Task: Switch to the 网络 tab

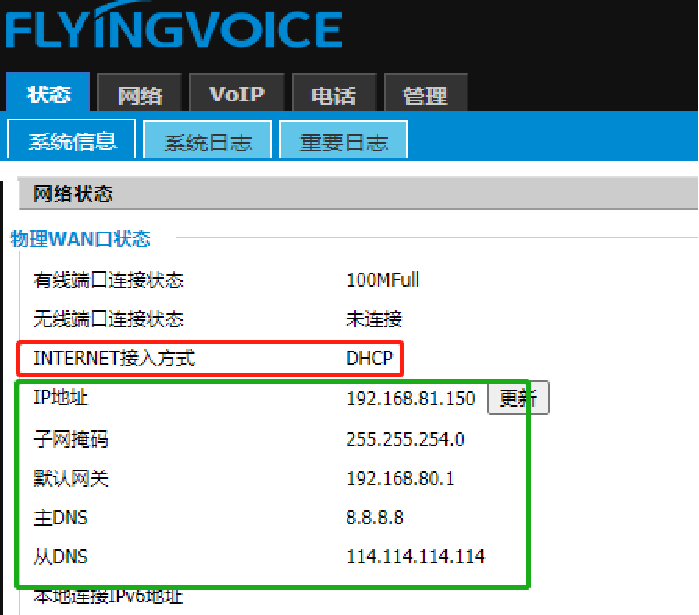Action: click(x=140, y=96)
